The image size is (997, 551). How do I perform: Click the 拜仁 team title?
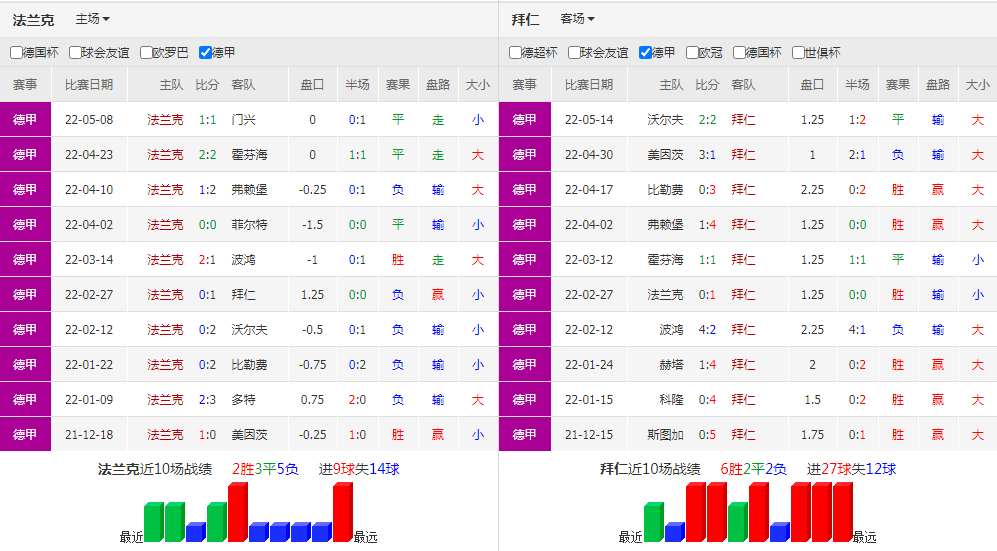(x=525, y=20)
